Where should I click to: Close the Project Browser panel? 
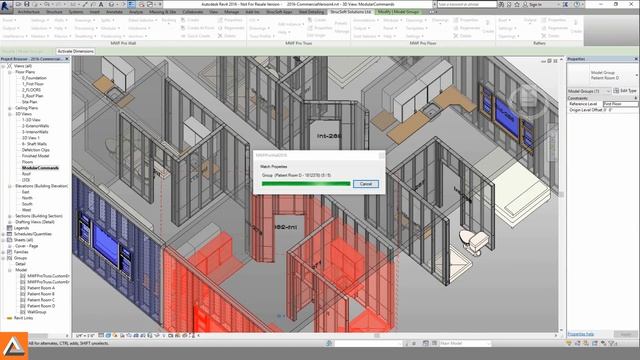click(x=67, y=59)
